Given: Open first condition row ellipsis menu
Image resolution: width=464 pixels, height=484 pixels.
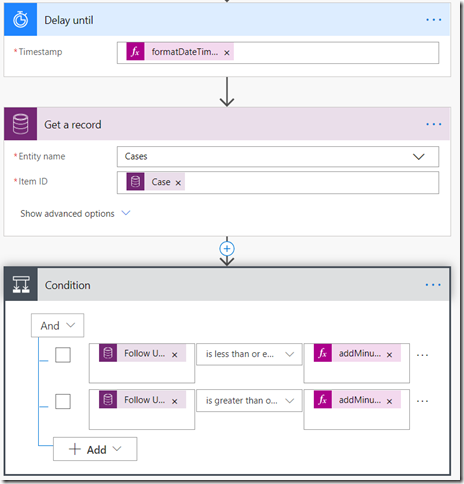Looking at the screenshot, I should (422, 355).
